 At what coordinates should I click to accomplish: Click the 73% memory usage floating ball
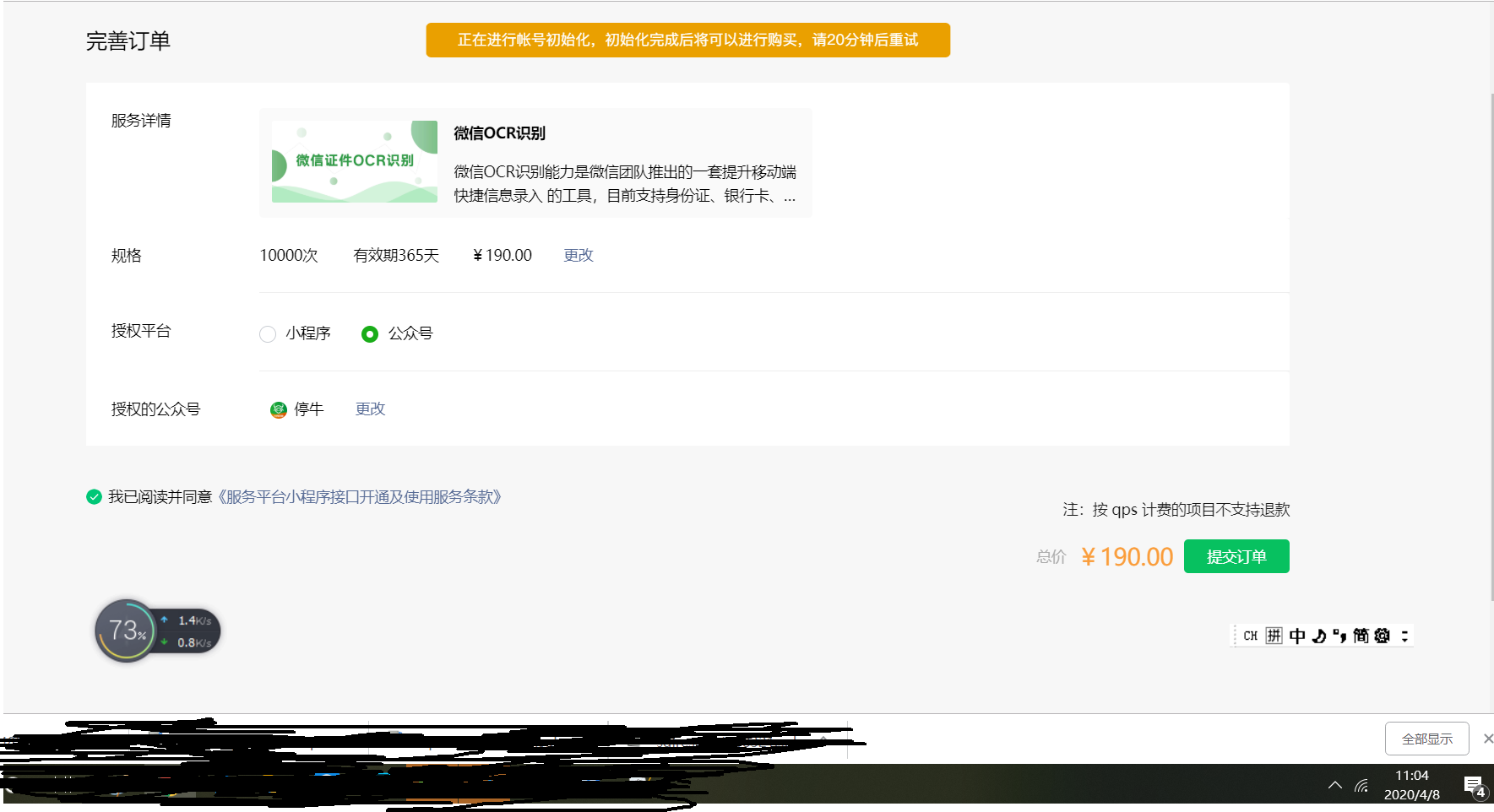(x=126, y=631)
